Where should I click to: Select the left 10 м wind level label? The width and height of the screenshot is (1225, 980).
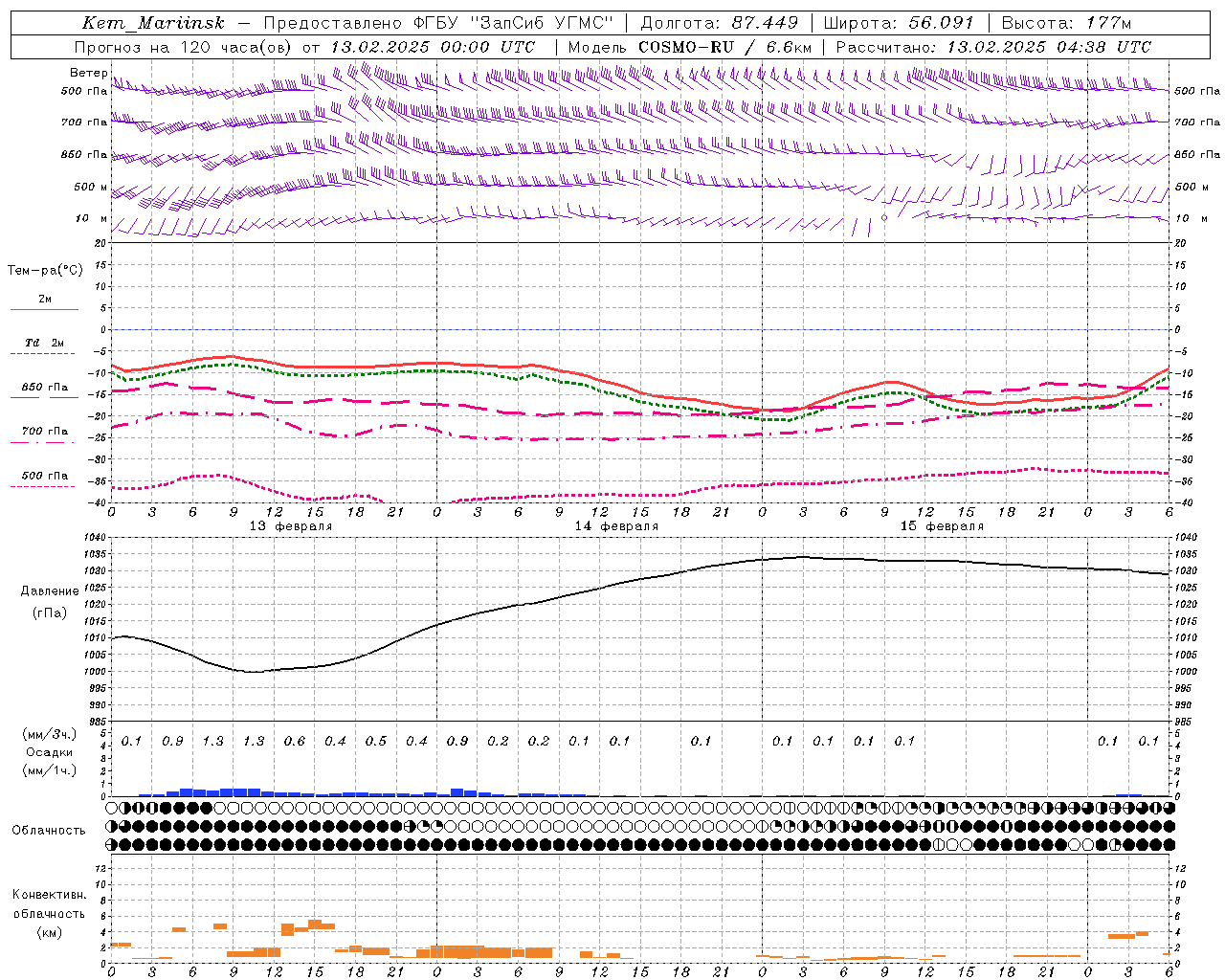(91, 218)
